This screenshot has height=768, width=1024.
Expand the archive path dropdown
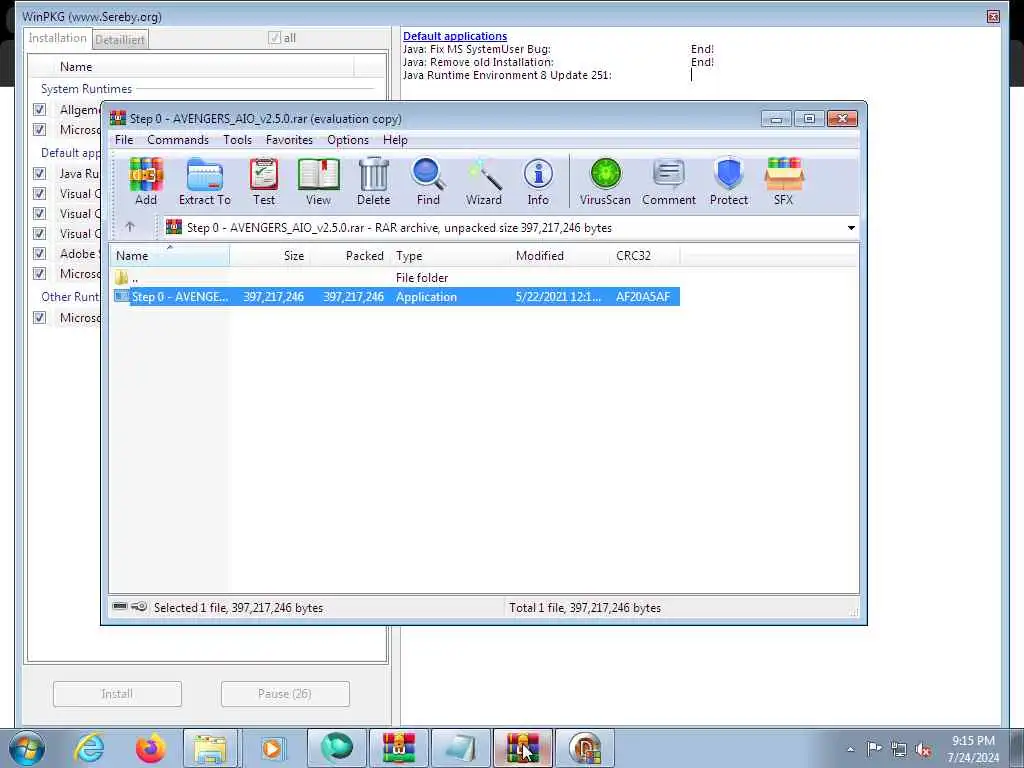click(851, 228)
